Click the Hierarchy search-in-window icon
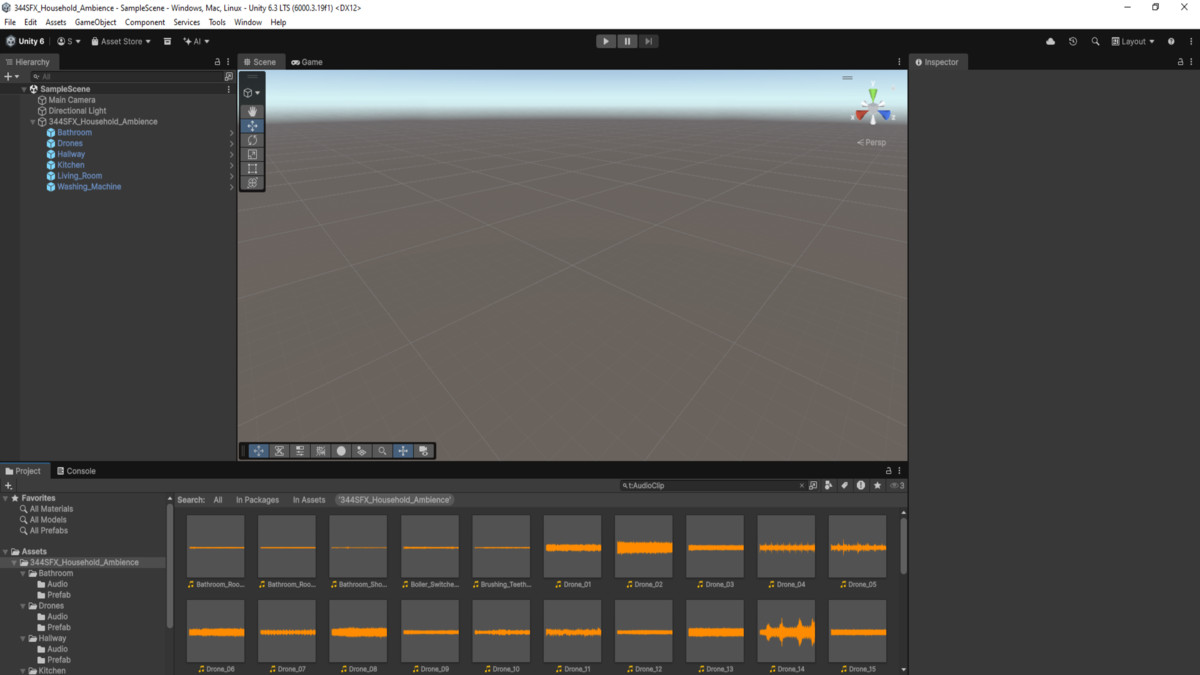Image resolution: width=1200 pixels, height=675 pixels. [228, 76]
